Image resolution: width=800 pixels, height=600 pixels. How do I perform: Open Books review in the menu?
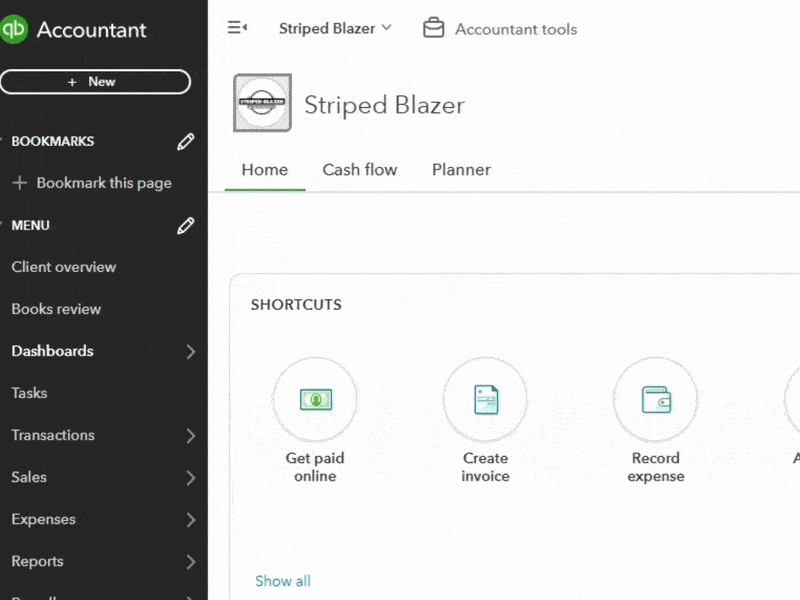(56, 309)
